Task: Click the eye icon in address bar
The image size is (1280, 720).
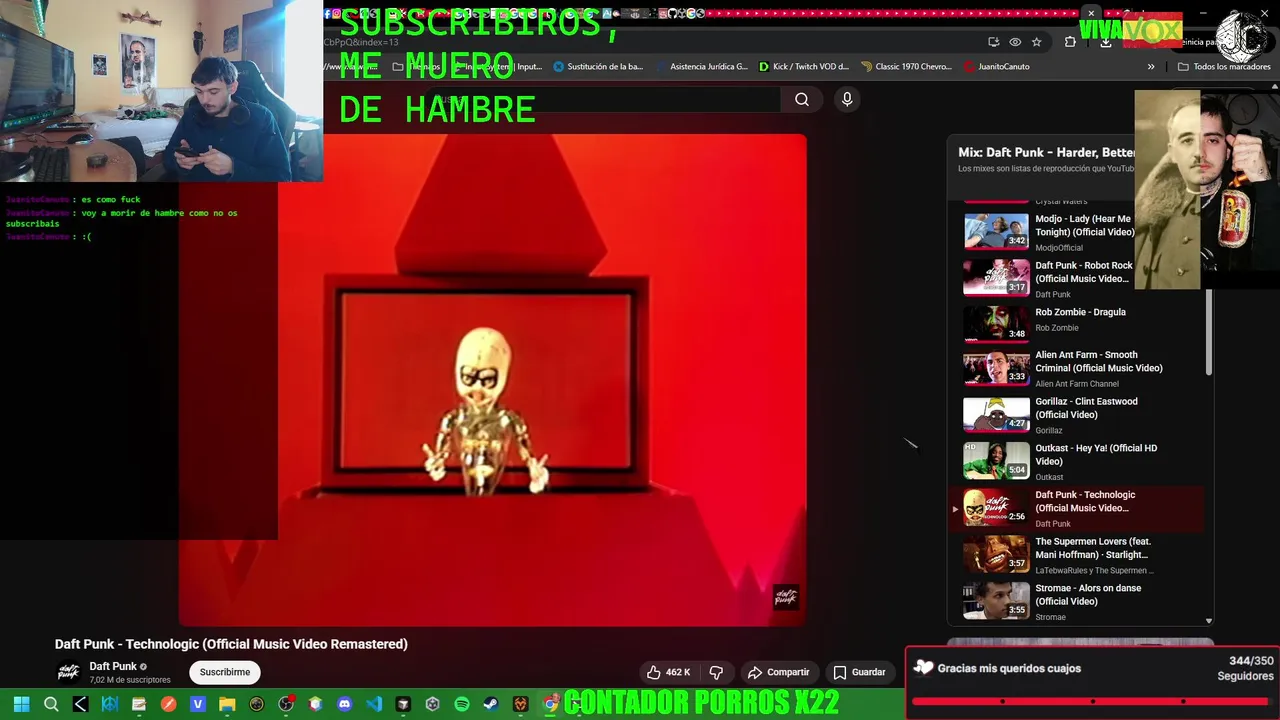Action: [x=1015, y=42]
